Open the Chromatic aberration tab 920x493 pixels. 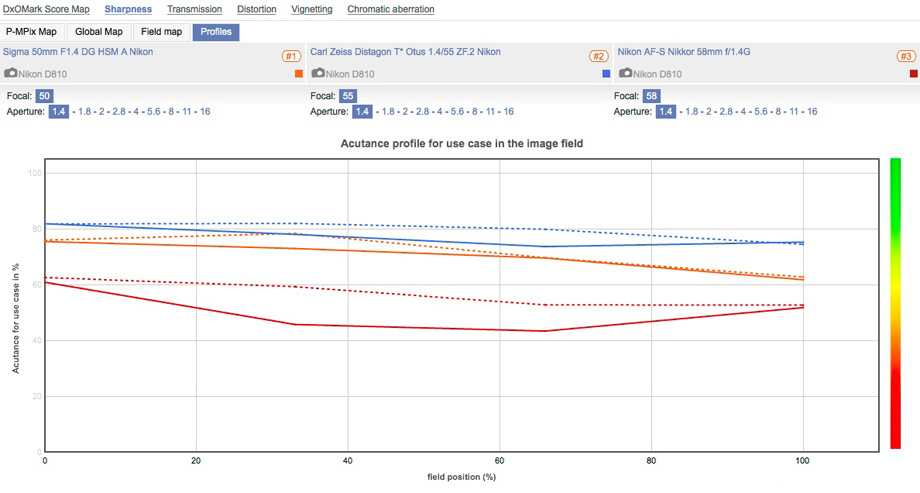click(391, 9)
